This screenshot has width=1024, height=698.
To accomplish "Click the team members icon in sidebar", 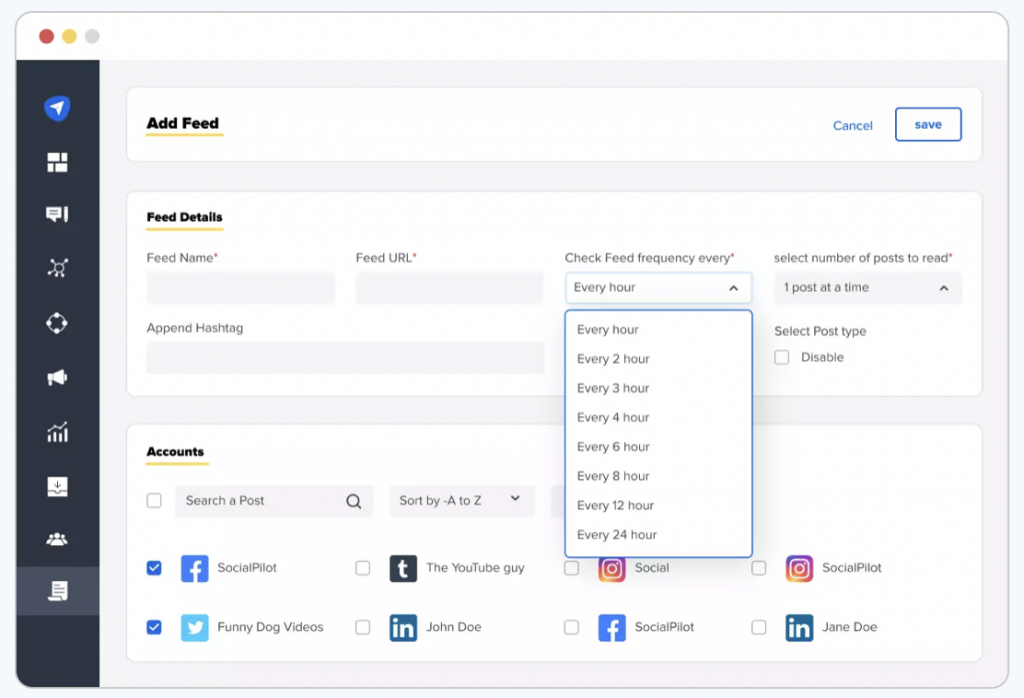I will pos(57,537).
